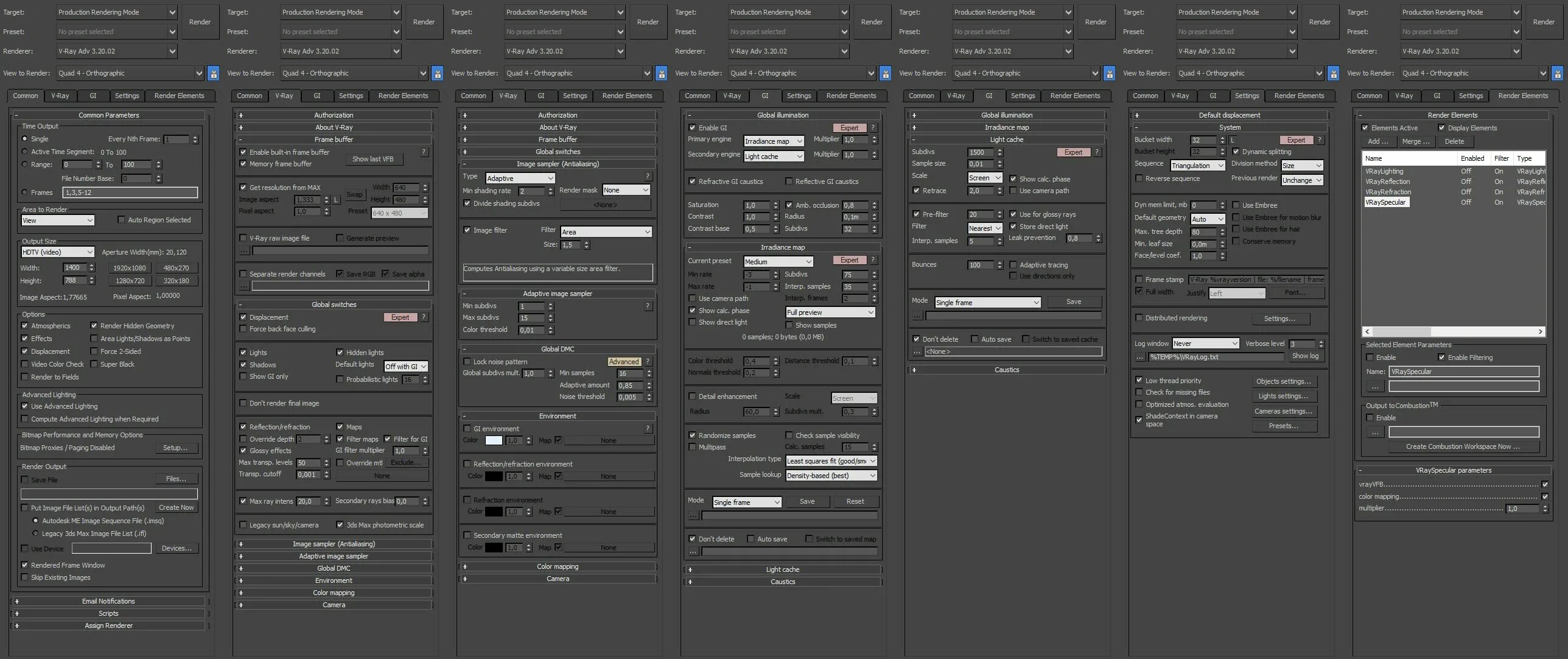The image size is (1568, 659).
Task: Click the L lock beside Image aspect
Action: point(335,200)
